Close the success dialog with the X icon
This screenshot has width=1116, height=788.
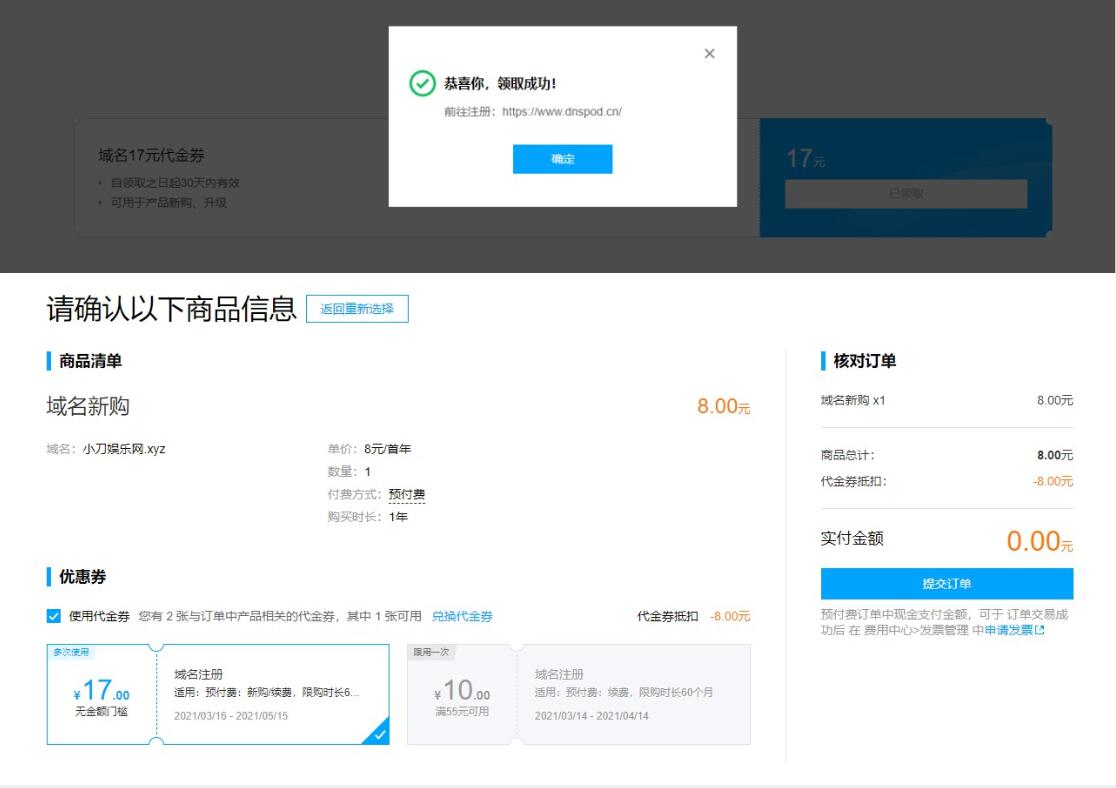(709, 53)
